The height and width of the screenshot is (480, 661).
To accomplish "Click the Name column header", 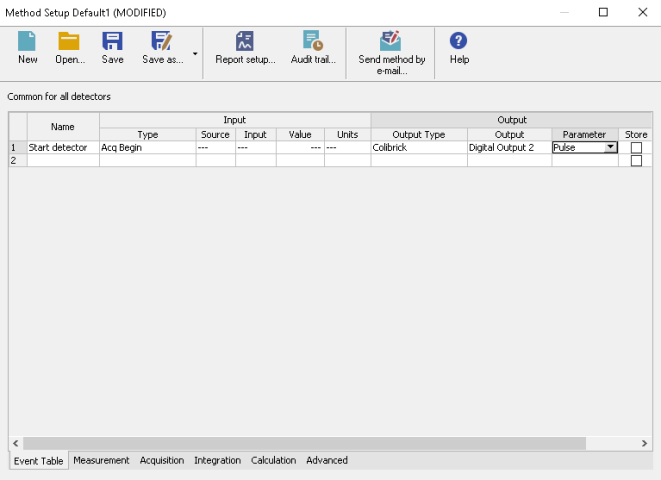I will 63,127.
